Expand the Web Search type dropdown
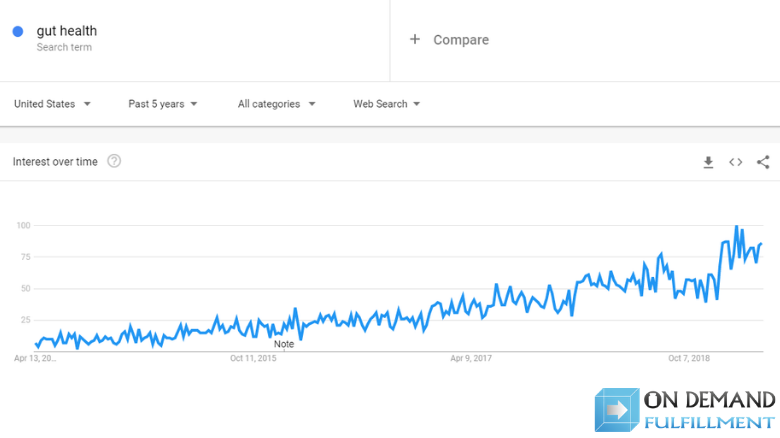Image resolution: width=780 pixels, height=438 pixels. pos(387,104)
